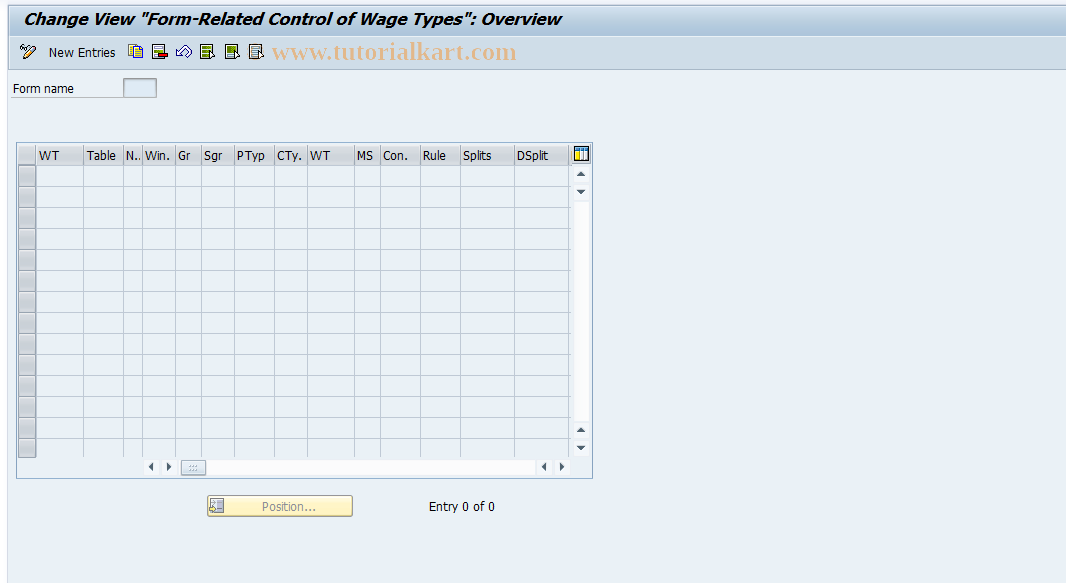Click the Con. column header
This screenshot has width=1066, height=583.
point(400,156)
